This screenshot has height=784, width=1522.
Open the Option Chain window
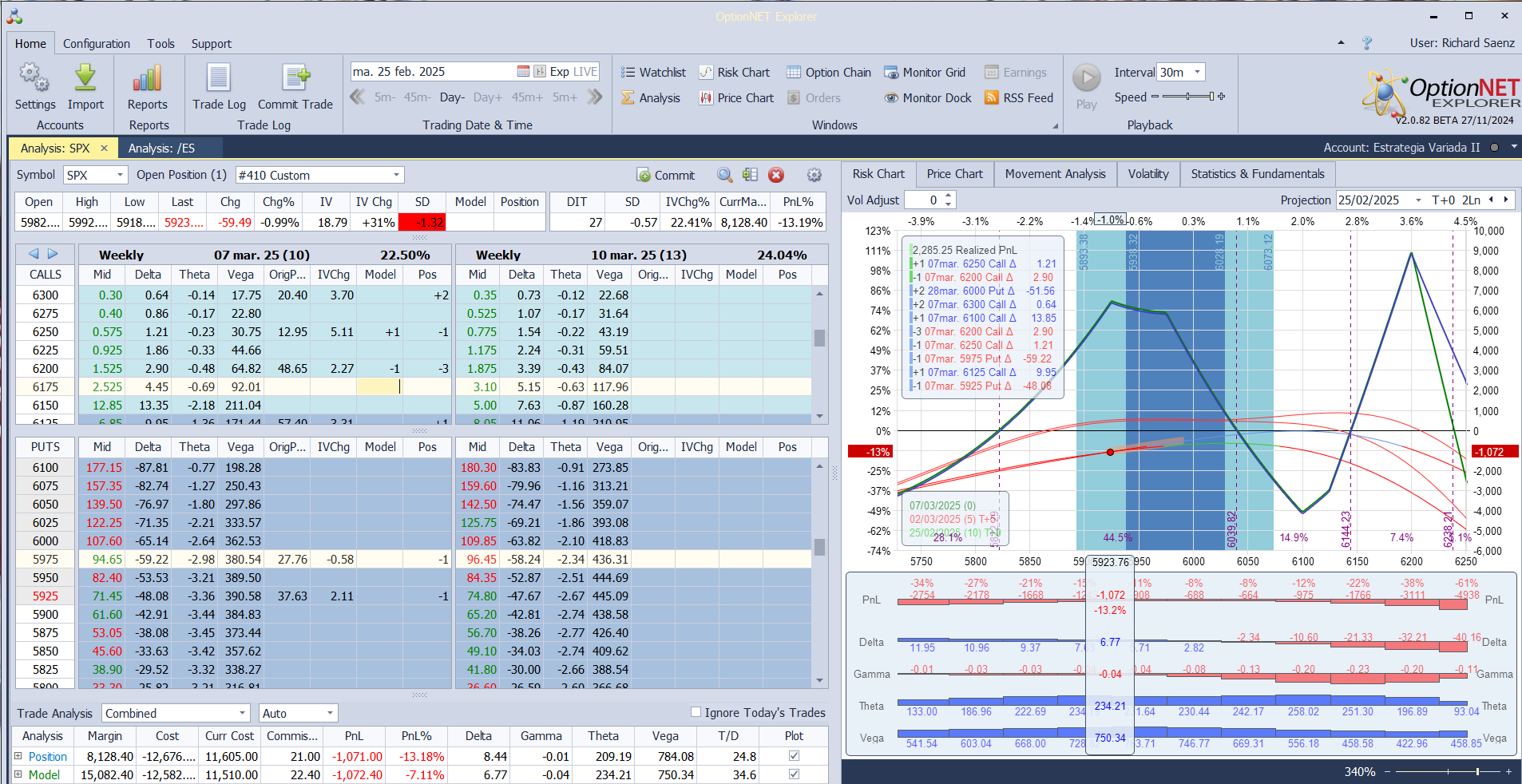829,73
